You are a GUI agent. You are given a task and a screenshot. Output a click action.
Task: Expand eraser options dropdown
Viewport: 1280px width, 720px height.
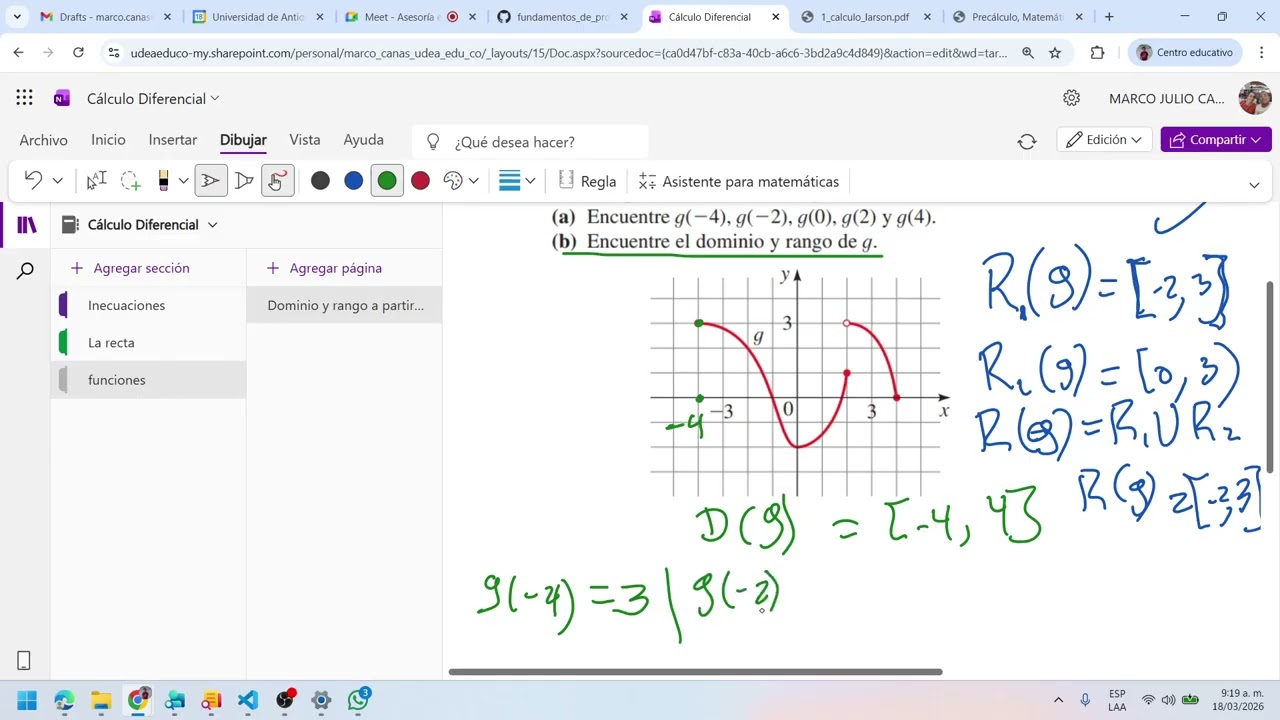coord(183,181)
